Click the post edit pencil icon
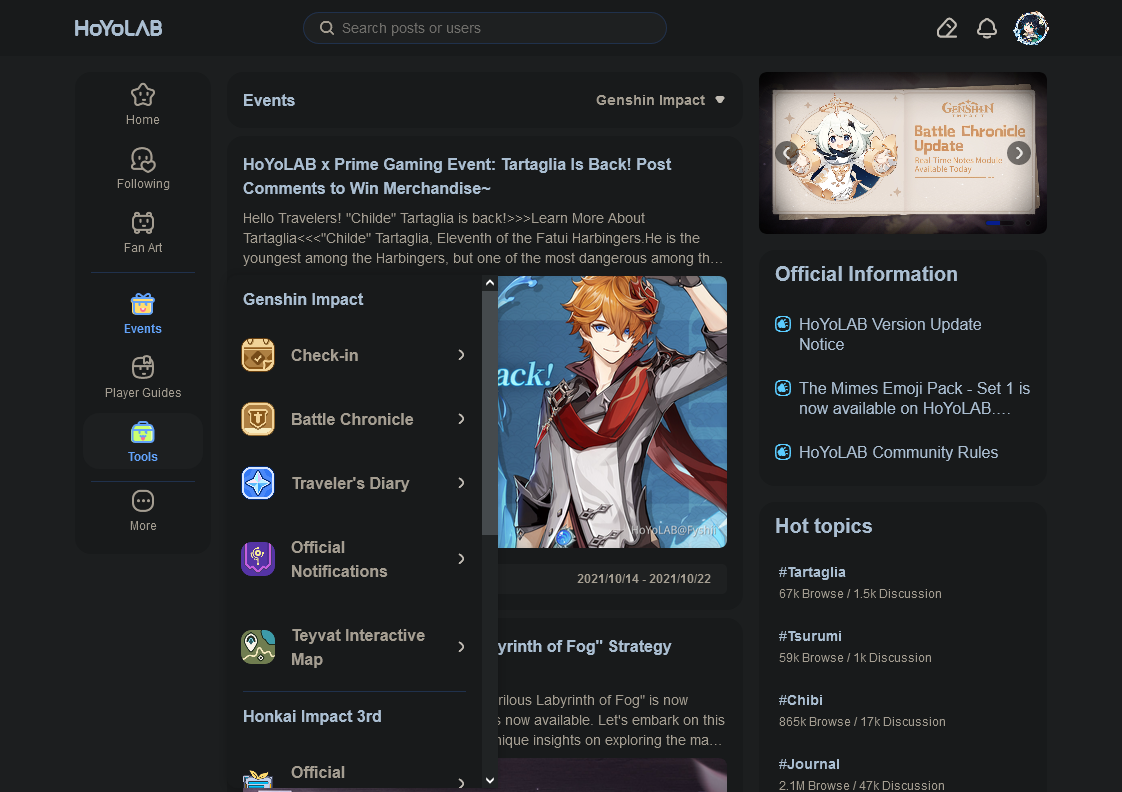Screen dimensions: 1122x792 [947, 28]
